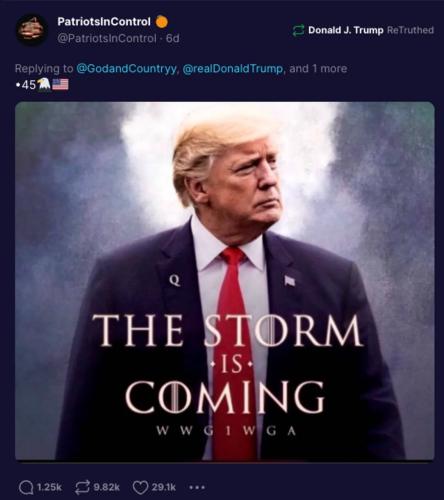Open the three-dot more options menu
The height and width of the screenshot is (500, 444).
[197, 488]
